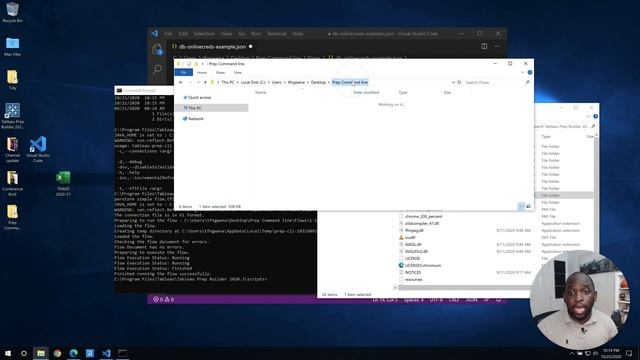
Task: Select the LICENSES.chromium file in back explorer
Action: (x=422, y=265)
